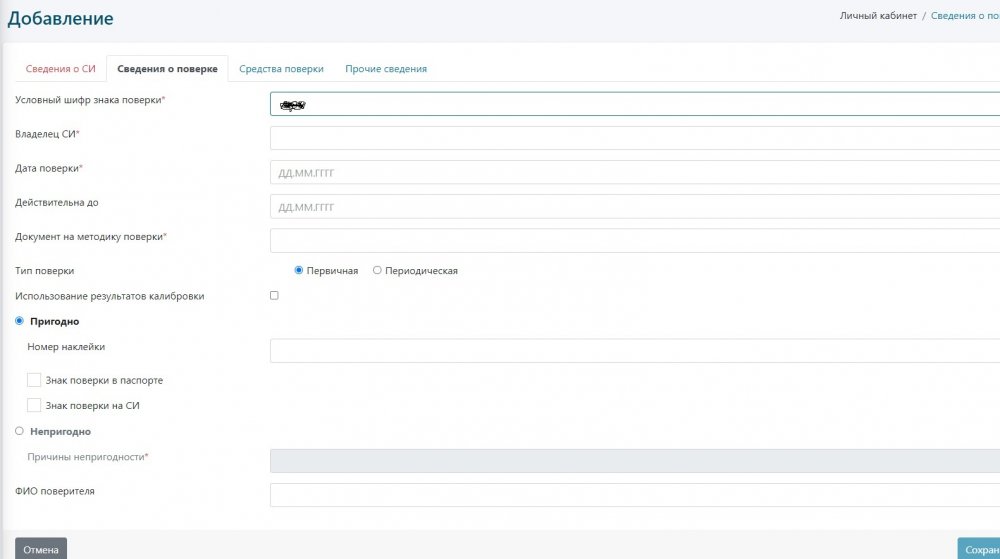Go to the 'Прочие сведения' tab

tap(386, 69)
